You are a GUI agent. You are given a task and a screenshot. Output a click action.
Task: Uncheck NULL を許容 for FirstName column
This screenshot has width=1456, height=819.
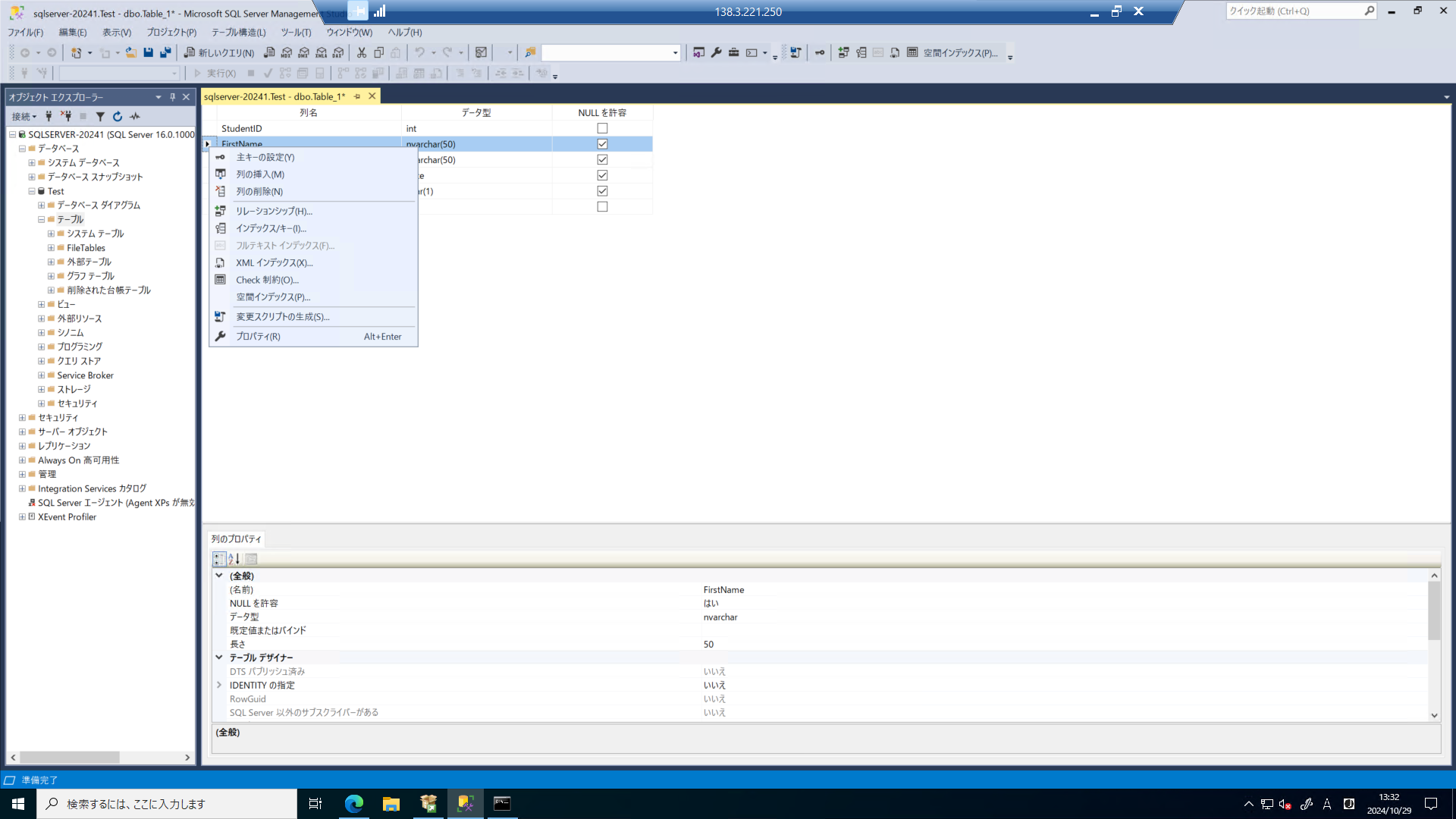602,144
